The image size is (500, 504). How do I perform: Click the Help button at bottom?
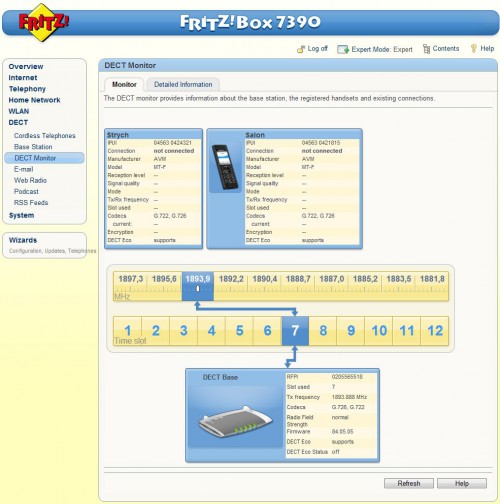point(462,483)
